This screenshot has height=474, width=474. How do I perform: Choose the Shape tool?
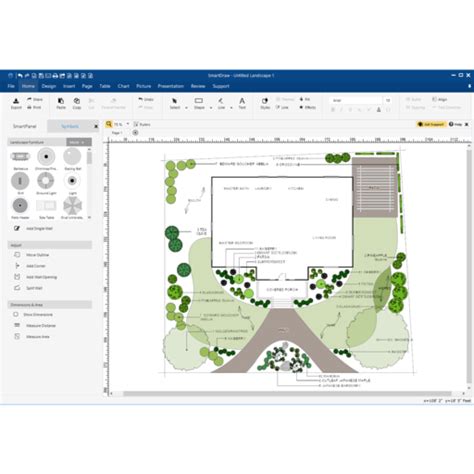[199, 103]
